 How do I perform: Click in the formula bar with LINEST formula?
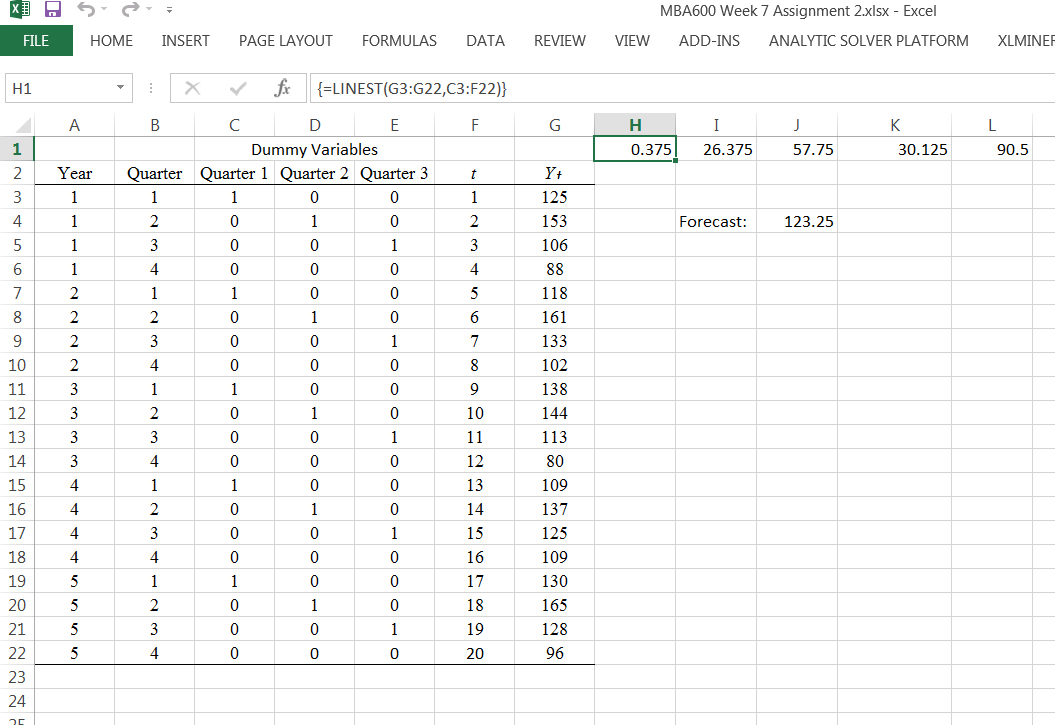pos(680,88)
